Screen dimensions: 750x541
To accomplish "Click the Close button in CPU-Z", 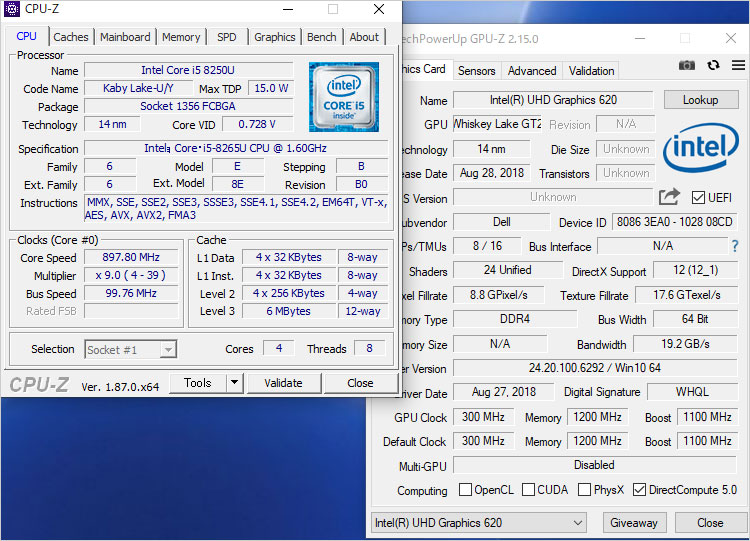I will pos(360,383).
